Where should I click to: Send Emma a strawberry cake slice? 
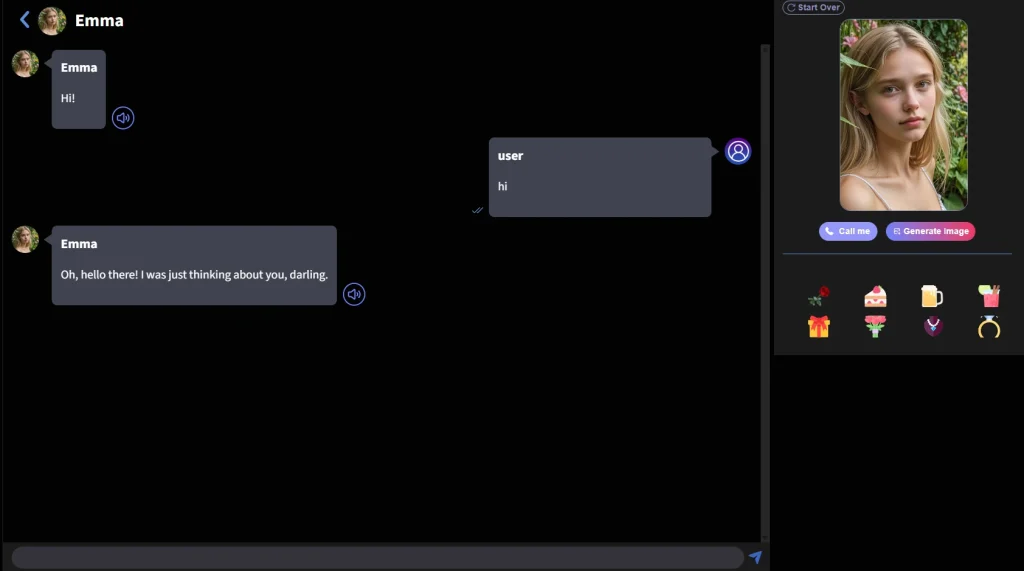(875, 296)
